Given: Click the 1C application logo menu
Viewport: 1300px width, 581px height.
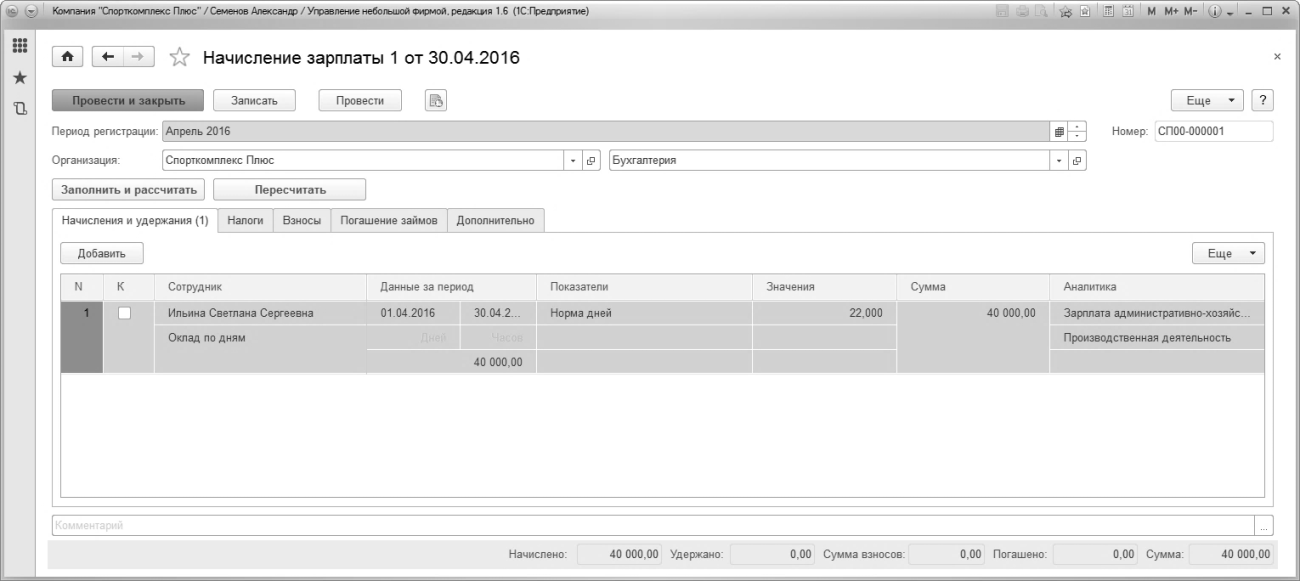Looking at the screenshot, I should (12, 11).
